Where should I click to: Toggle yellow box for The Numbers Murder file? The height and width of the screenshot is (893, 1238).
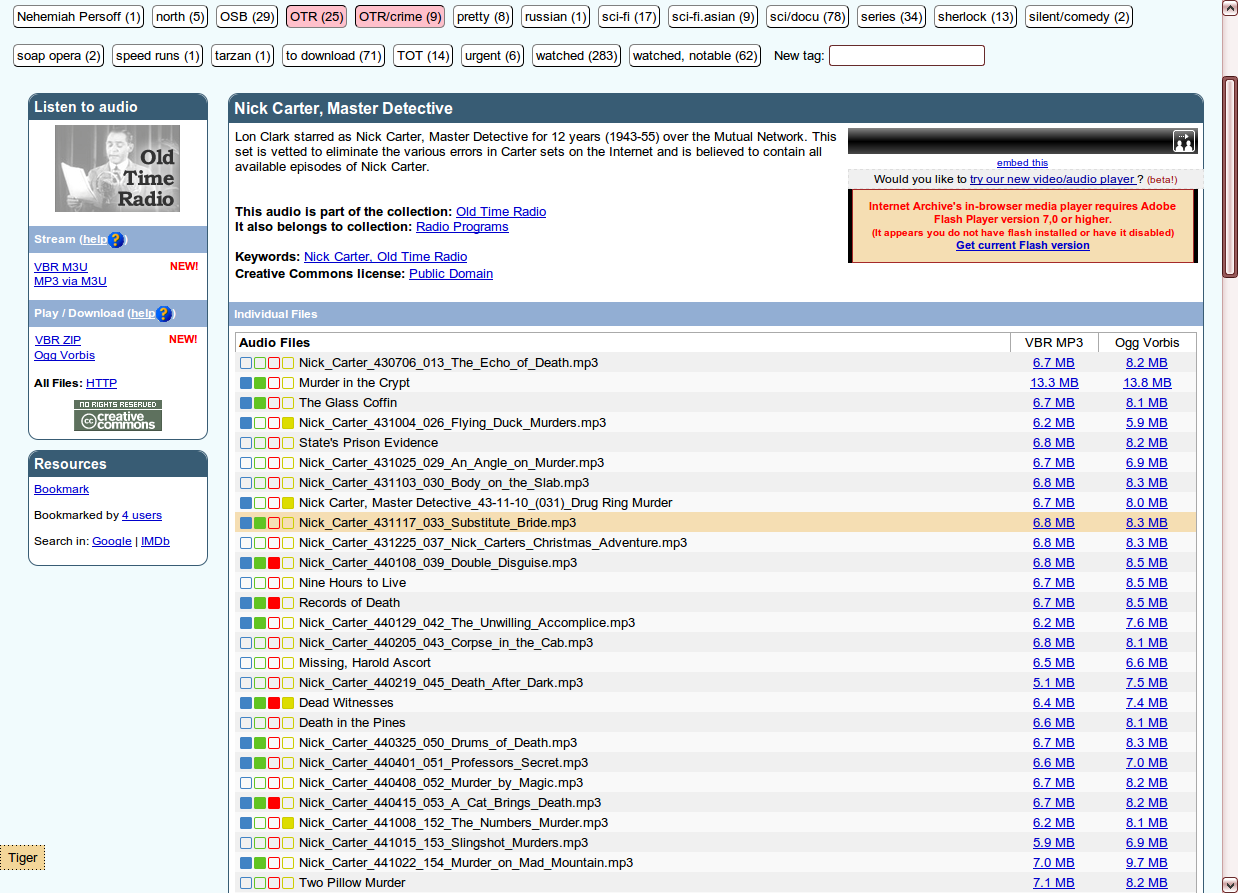click(x=288, y=823)
